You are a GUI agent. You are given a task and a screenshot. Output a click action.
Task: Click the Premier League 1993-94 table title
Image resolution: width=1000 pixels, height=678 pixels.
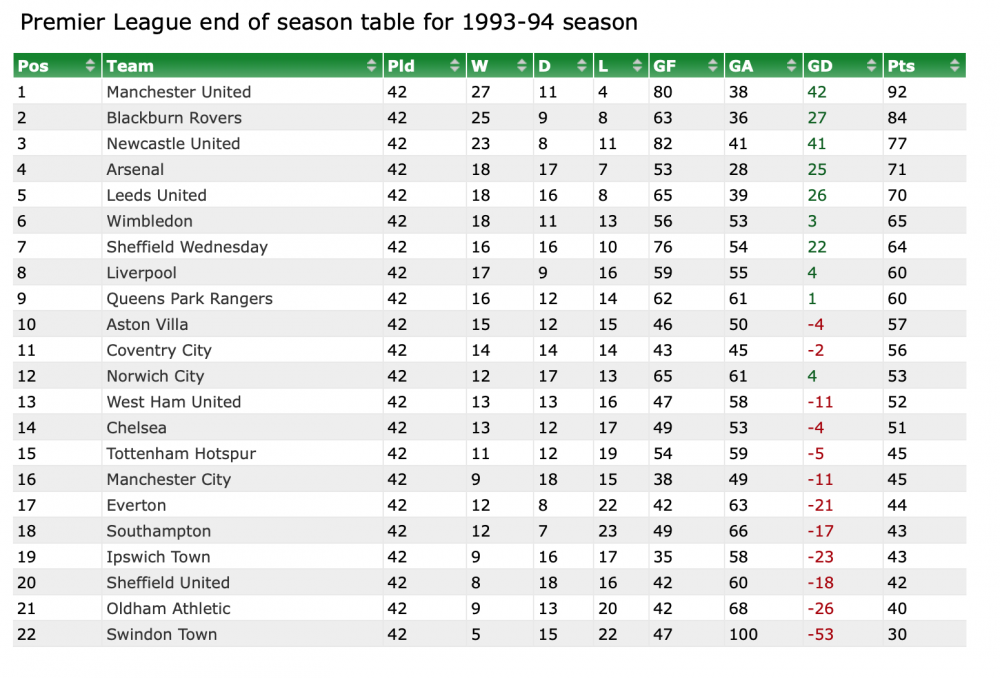click(x=329, y=22)
